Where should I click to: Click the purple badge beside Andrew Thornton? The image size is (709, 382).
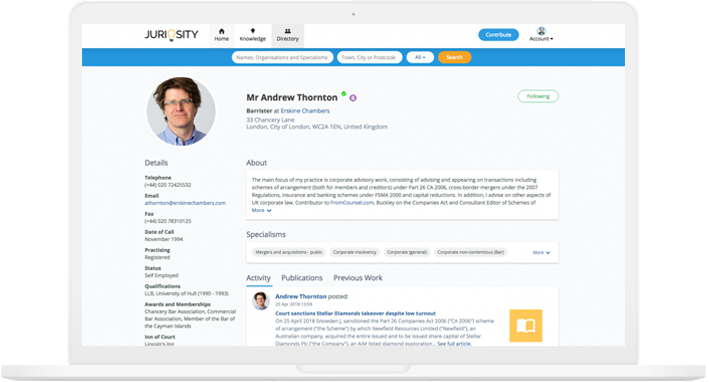coord(353,98)
